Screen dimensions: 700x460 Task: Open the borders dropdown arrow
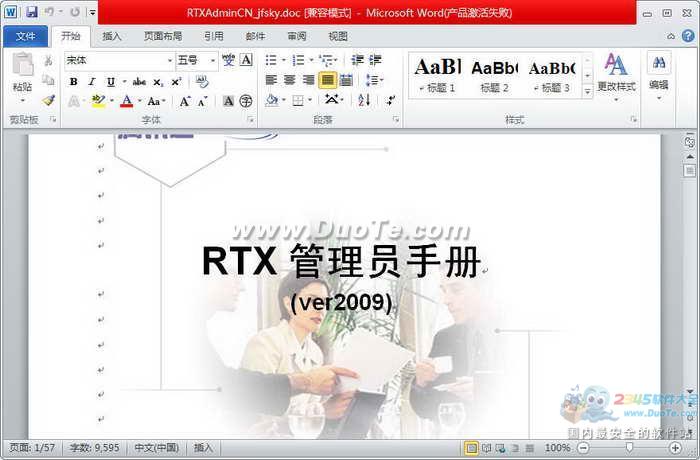[x=310, y=100]
